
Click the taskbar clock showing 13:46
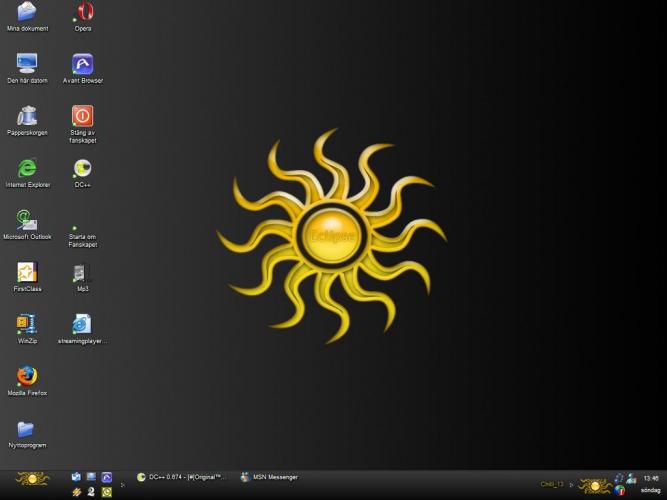click(651, 478)
